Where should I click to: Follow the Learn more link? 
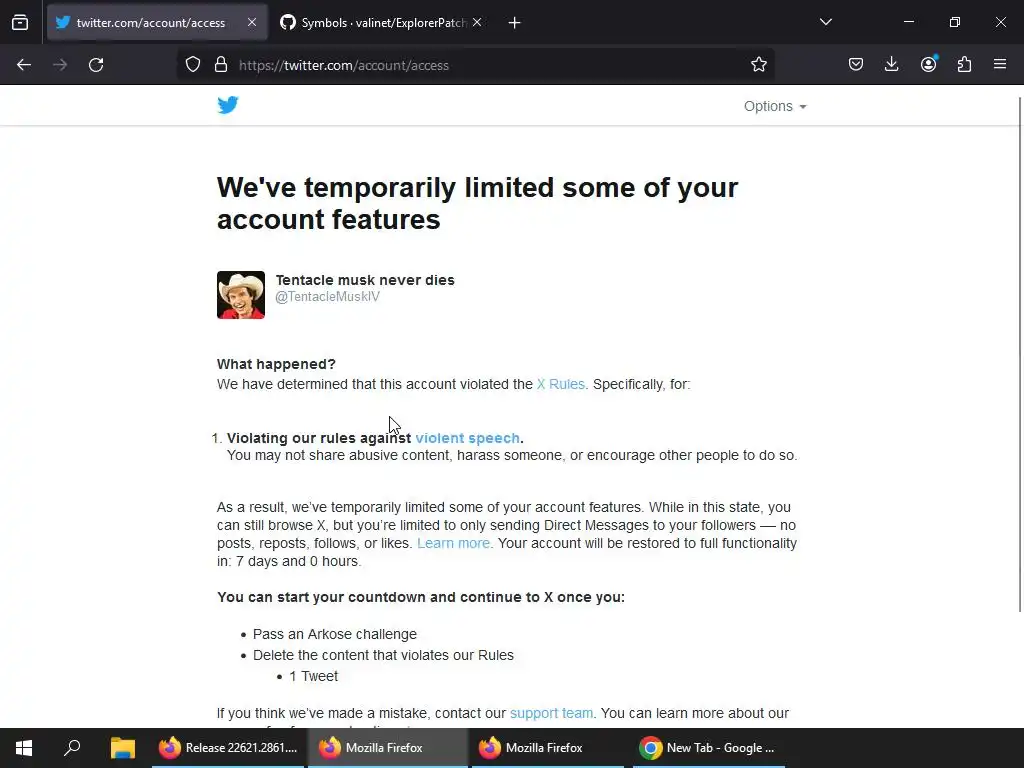pyautogui.click(x=453, y=543)
